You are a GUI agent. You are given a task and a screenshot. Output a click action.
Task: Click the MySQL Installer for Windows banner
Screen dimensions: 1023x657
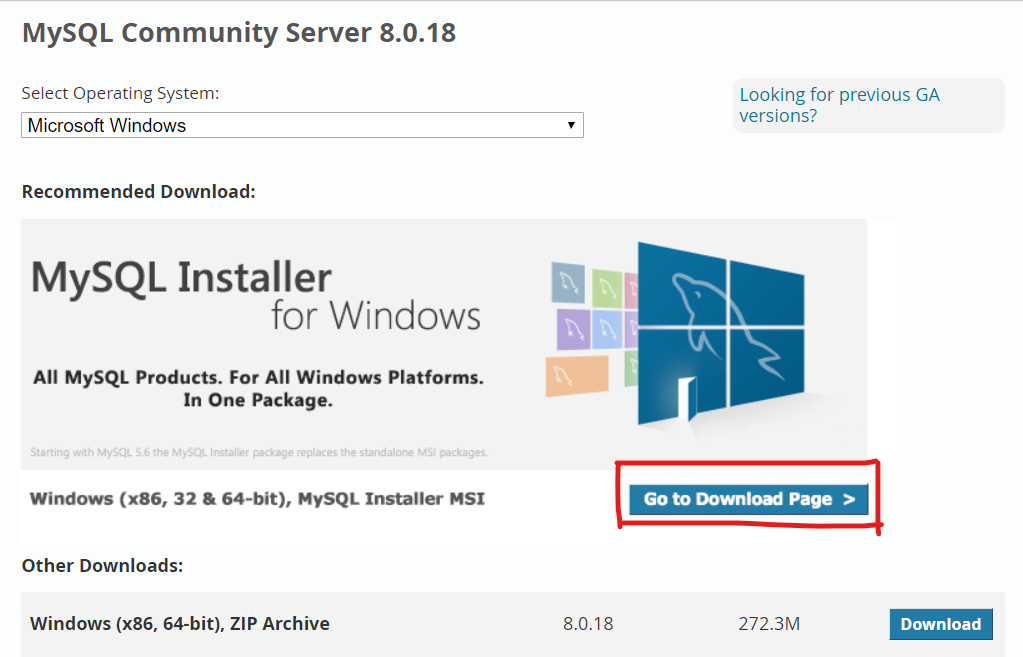coord(444,344)
